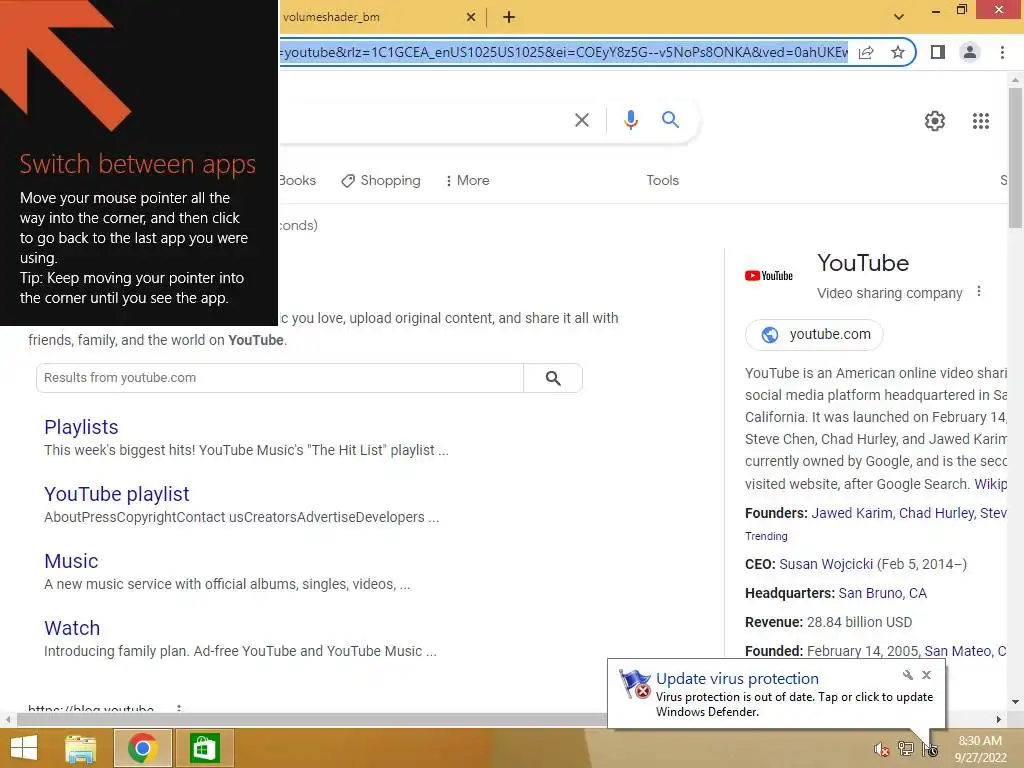Start voice search with microphone
Screen dimensions: 1024x768
(x=630, y=120)
